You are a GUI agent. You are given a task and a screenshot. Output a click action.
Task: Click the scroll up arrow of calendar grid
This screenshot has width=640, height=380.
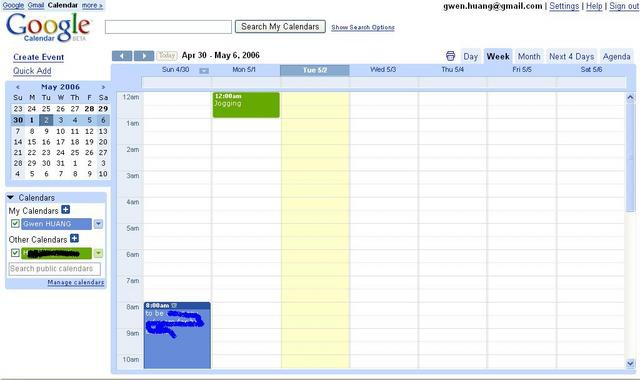[x=630, y=97]
